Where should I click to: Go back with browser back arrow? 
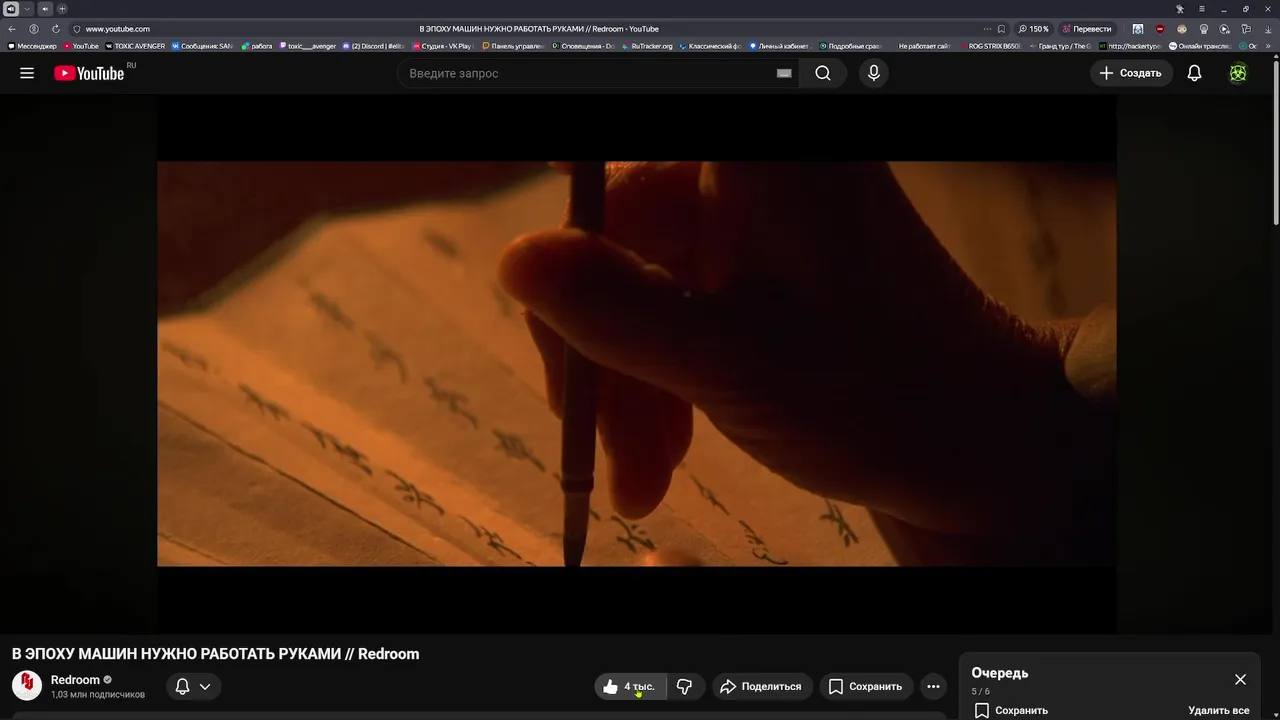pos(12,29)
